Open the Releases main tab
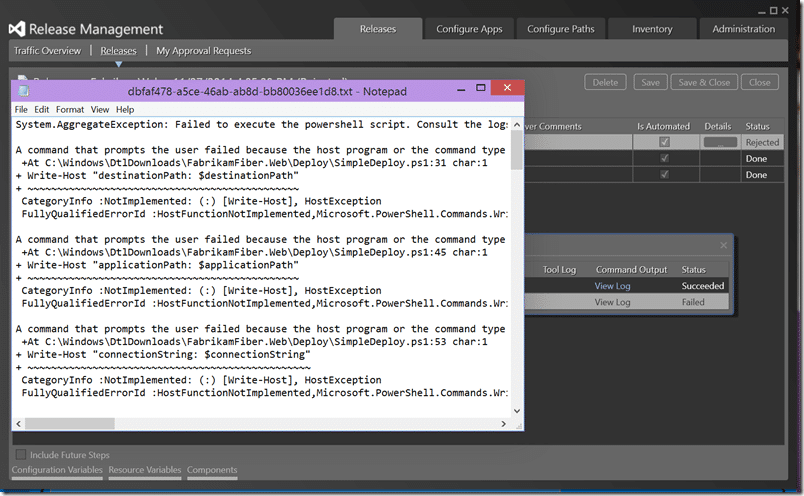The width and height of the screenshot is (804, 496). pyautogui.click(x=378, y=29)
